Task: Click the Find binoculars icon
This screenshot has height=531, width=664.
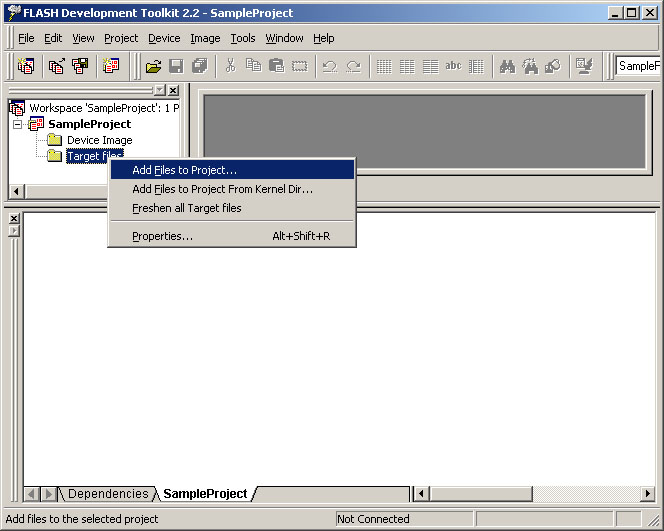Action: (507, 66)
